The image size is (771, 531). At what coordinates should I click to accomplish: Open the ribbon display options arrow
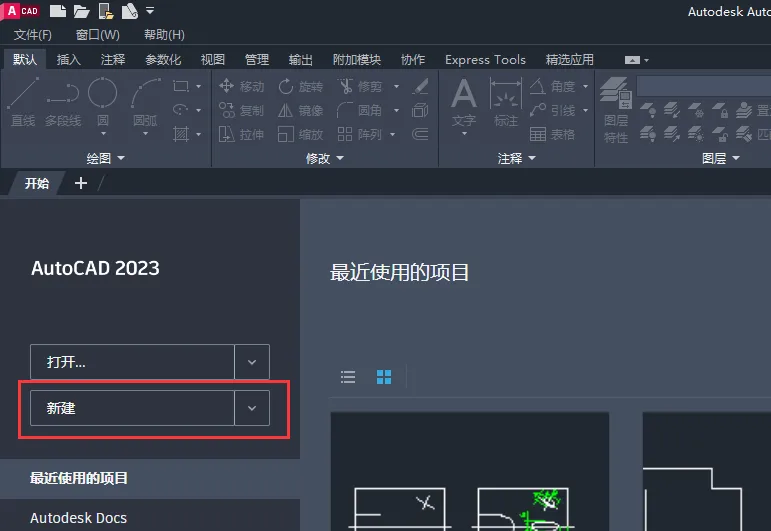(x=647, y=60)
